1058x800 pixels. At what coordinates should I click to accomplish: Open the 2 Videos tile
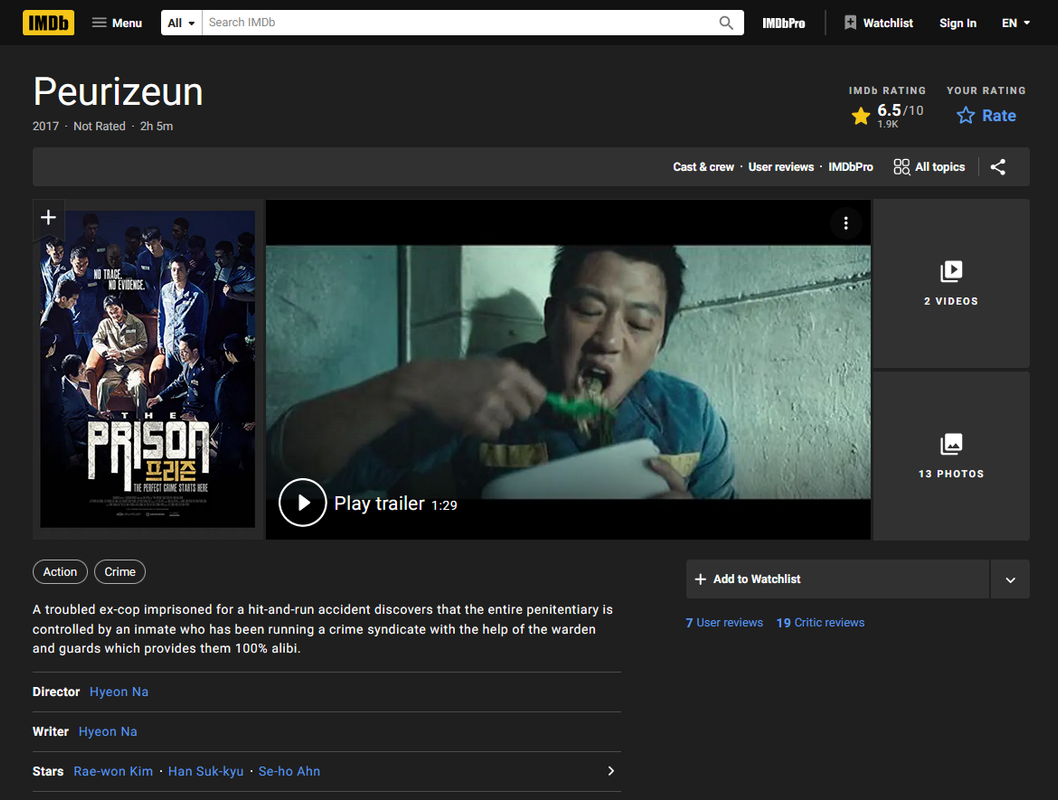coord(951,283)
